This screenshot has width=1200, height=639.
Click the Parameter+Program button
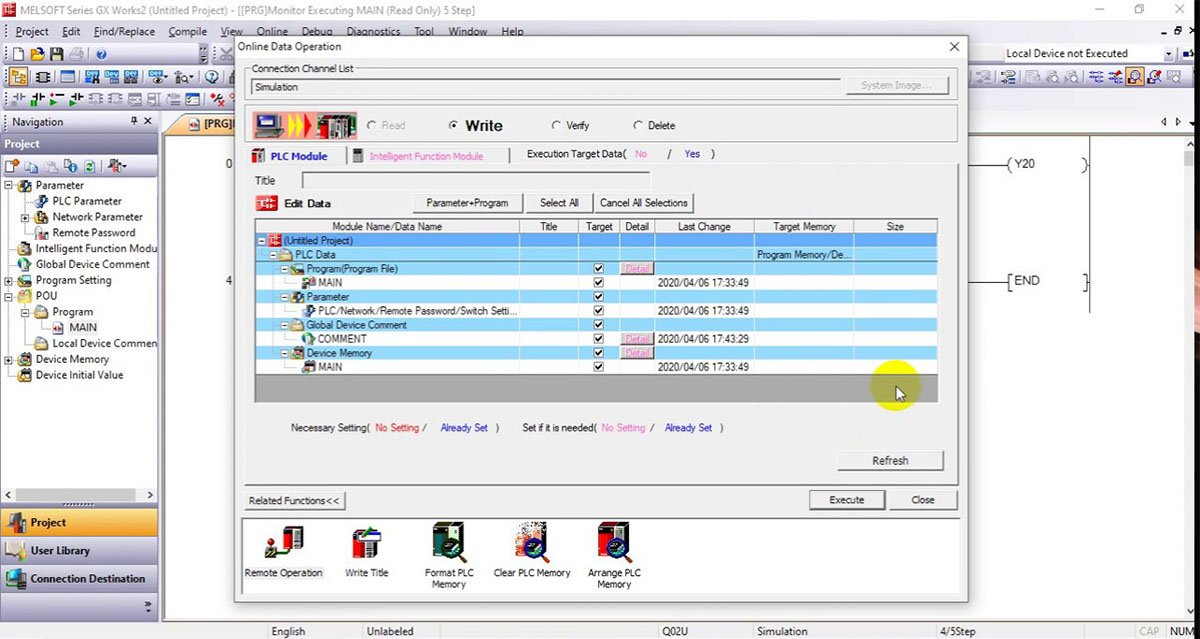tap(467, 203)
